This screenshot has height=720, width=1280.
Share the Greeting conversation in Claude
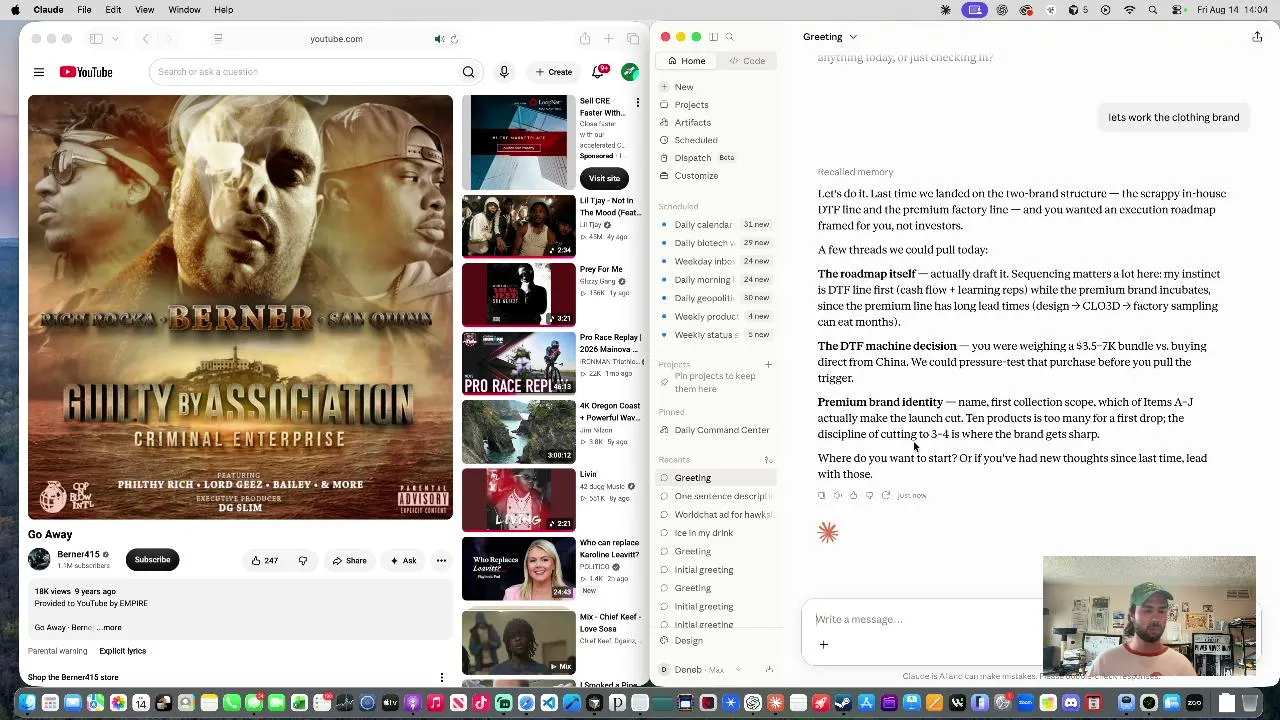click(1257, 37)
